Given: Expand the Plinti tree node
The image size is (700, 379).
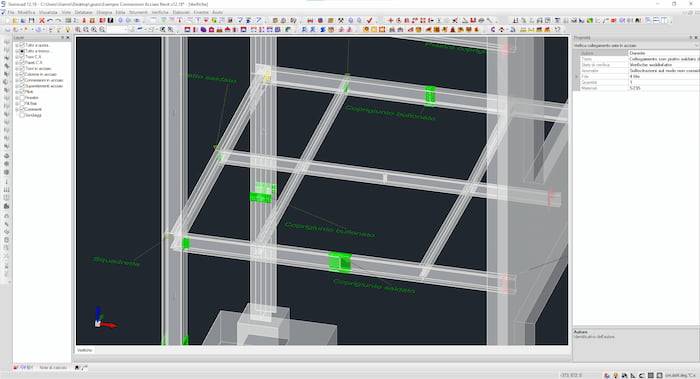Looking at the screenshot, I should coord(17,92).
